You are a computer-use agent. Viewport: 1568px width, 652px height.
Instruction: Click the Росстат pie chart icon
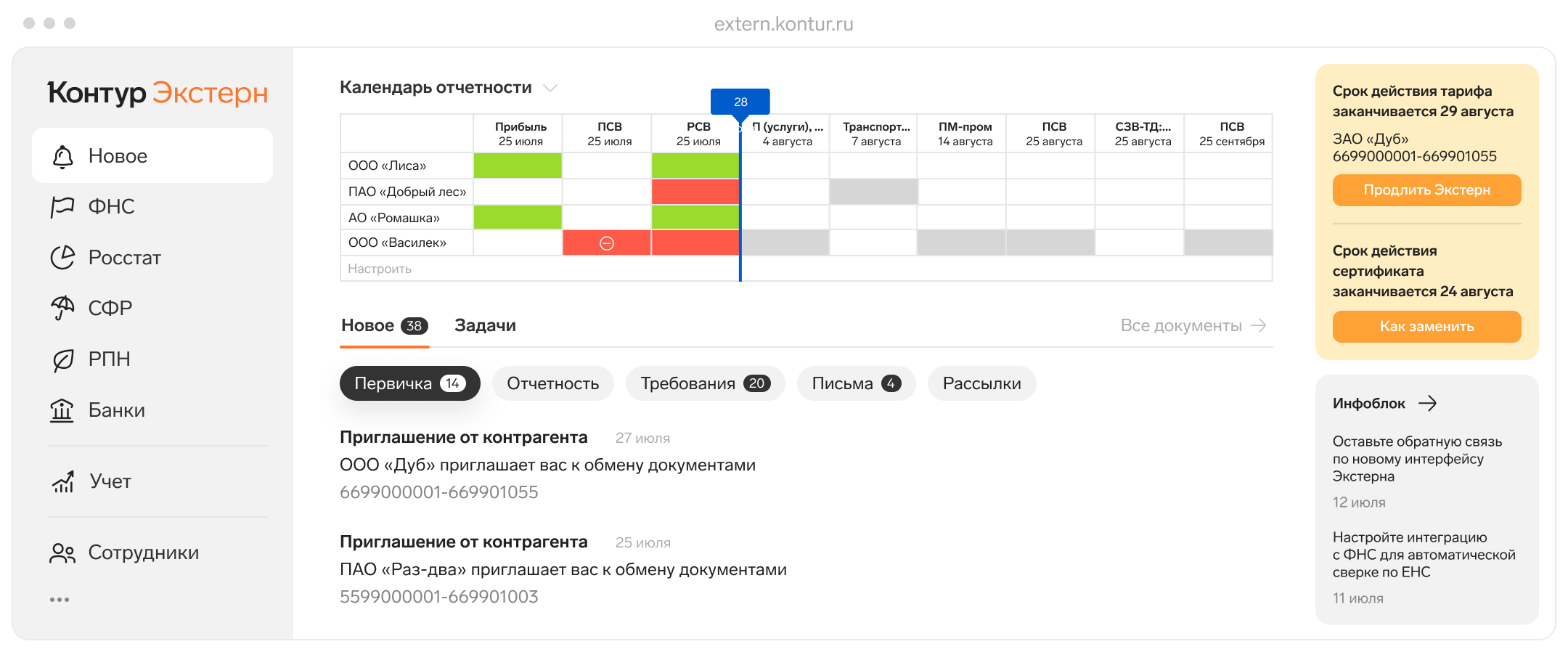[x=62, y=258]
